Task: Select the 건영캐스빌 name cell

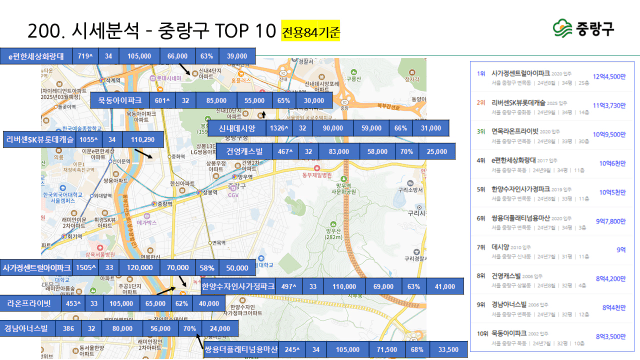Action: click(244, 151)
